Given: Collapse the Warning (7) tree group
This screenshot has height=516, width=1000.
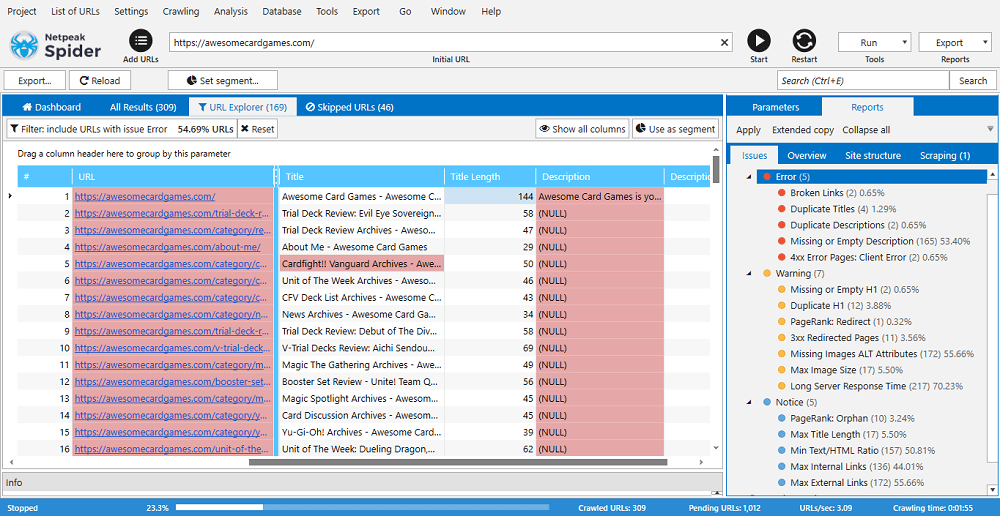Looking at the screenshot, I should (749, 273).
